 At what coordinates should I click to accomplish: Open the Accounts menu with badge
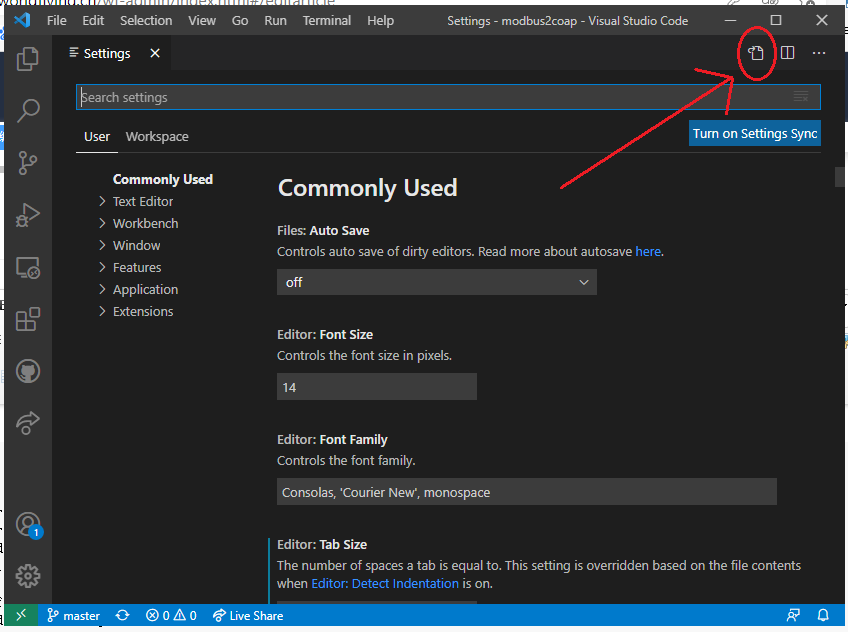[x=29, y=524]
